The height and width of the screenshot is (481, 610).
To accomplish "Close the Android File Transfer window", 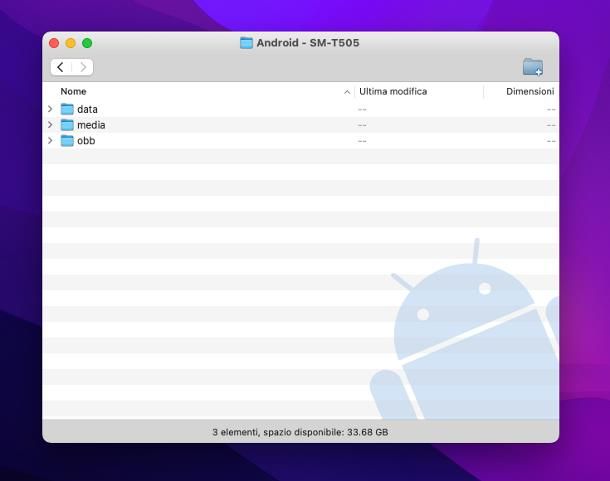I will tap(54, 43).
